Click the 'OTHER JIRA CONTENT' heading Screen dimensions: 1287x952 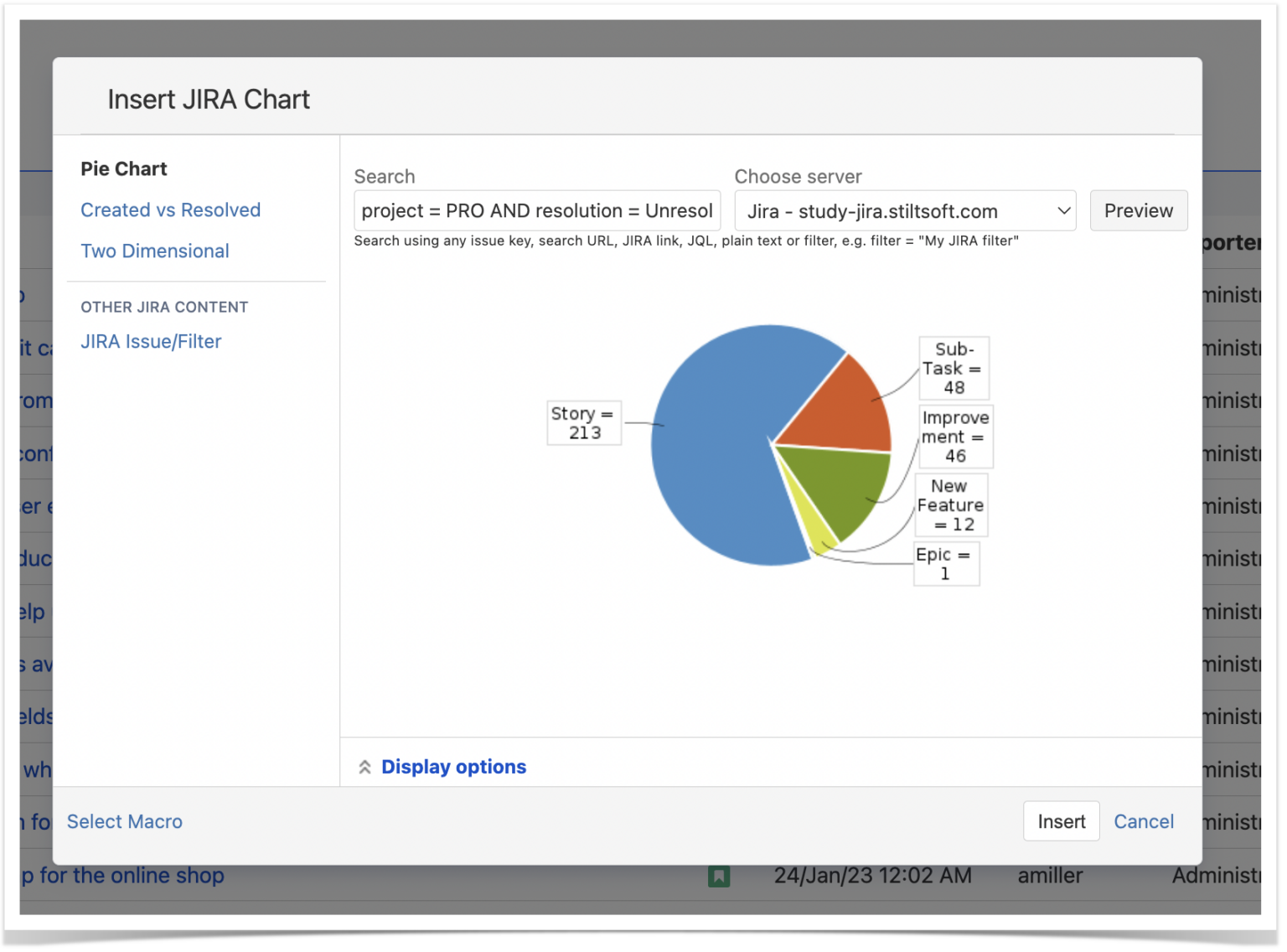(164, 308)
